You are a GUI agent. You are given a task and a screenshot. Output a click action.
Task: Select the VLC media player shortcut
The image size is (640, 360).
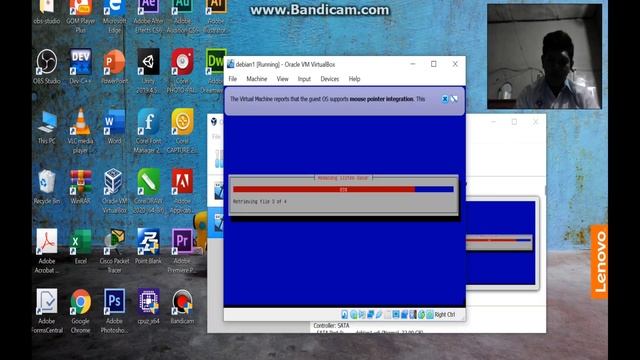(80, 131)
